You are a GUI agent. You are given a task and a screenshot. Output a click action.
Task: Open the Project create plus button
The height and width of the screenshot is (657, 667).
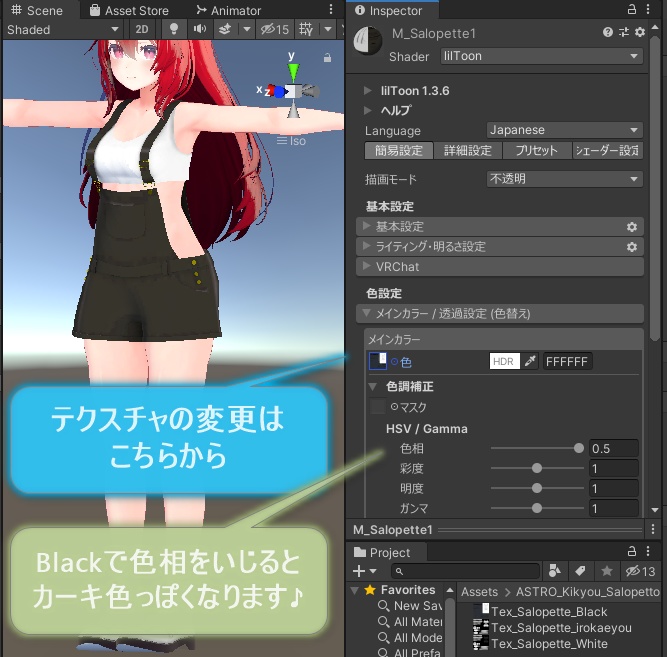coord(365,571)
